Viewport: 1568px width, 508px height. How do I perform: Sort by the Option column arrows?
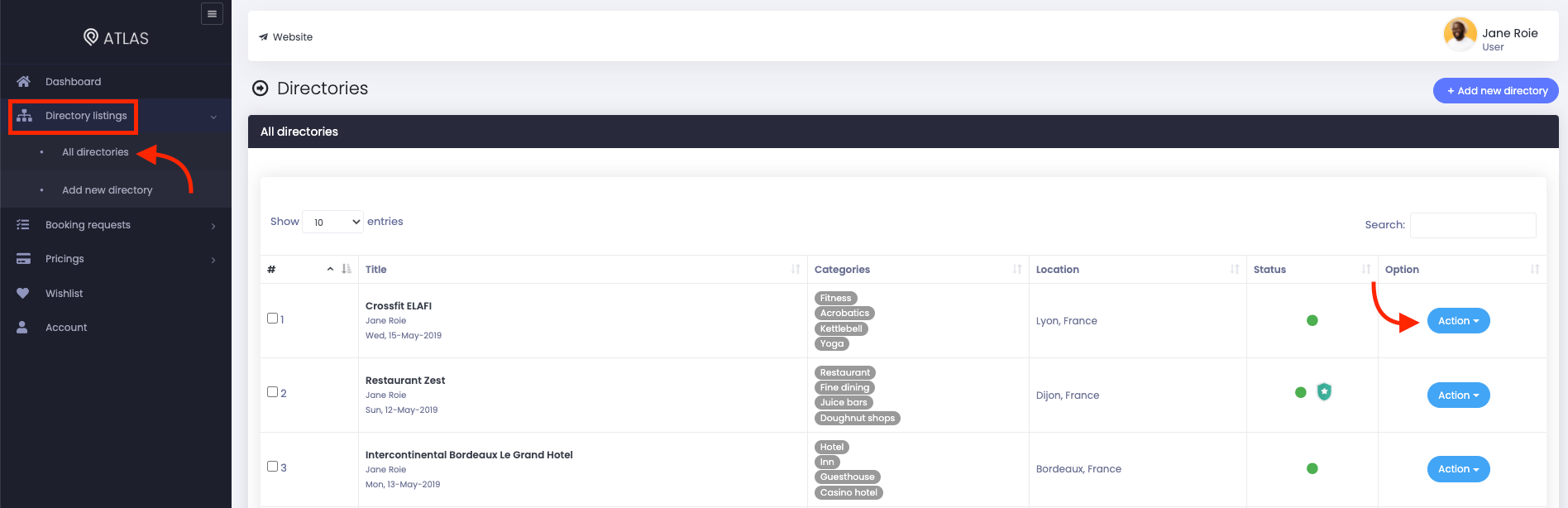point(1535,269)
